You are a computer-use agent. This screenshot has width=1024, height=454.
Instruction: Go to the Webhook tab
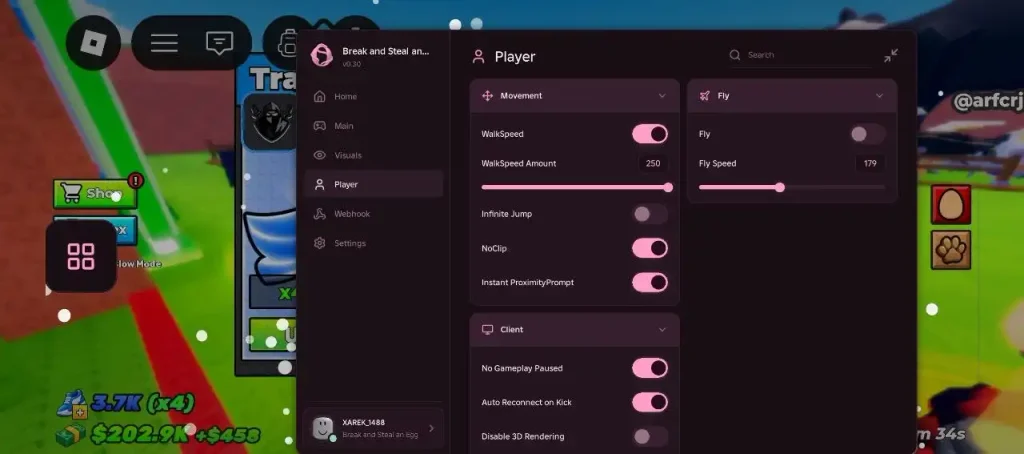click(374, 214)
